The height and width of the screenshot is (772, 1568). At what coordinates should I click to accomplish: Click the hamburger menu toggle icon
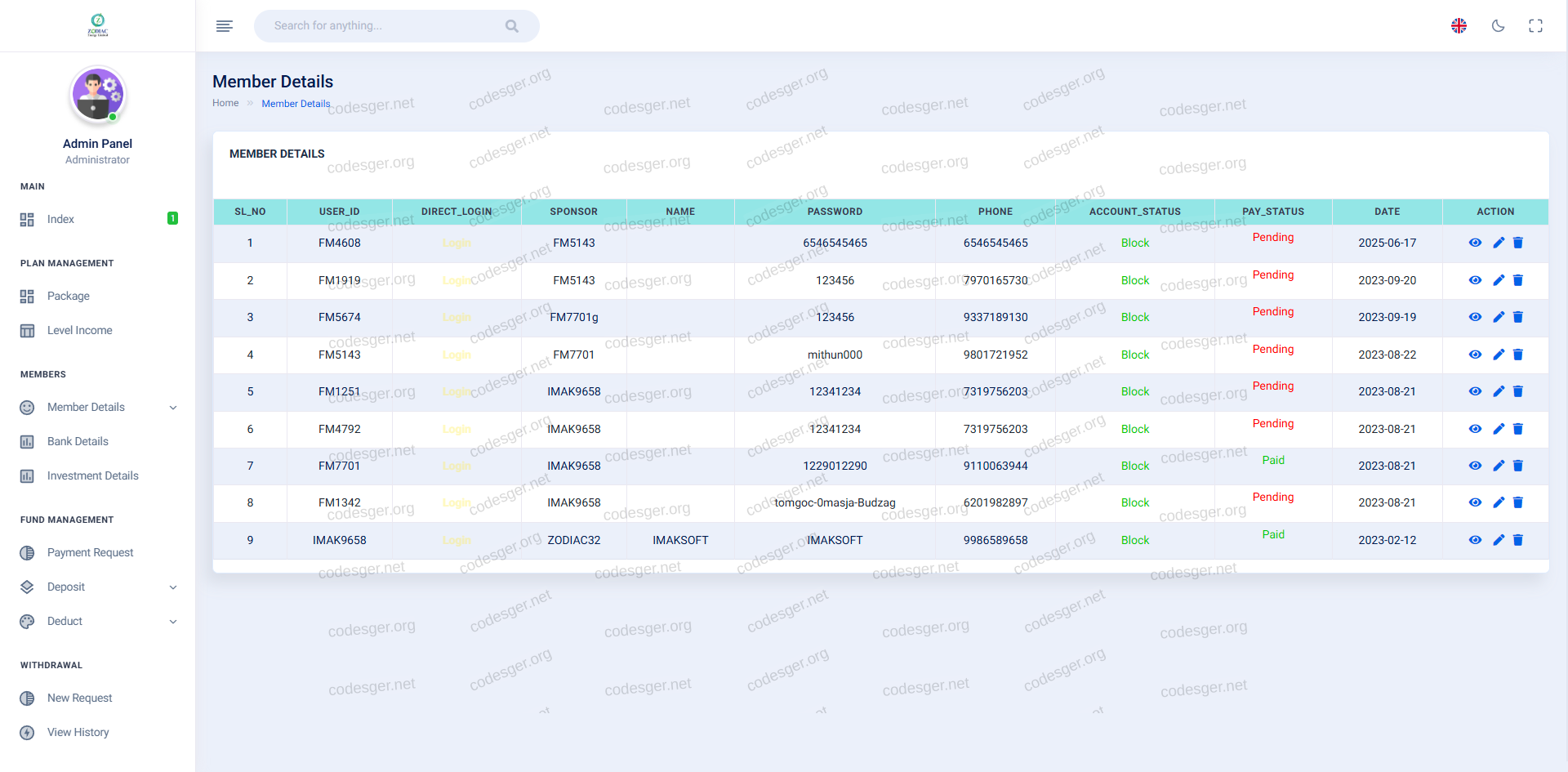(x=225, y=26)
